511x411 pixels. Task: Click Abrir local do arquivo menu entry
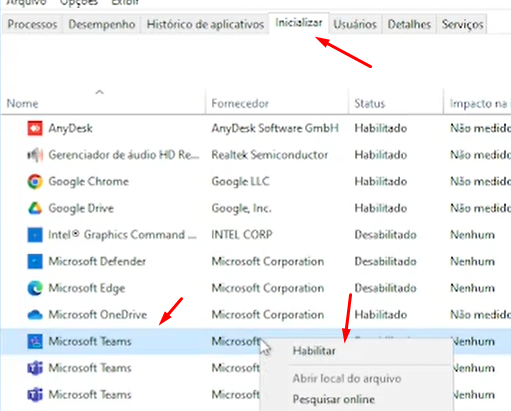pos(347,379)
